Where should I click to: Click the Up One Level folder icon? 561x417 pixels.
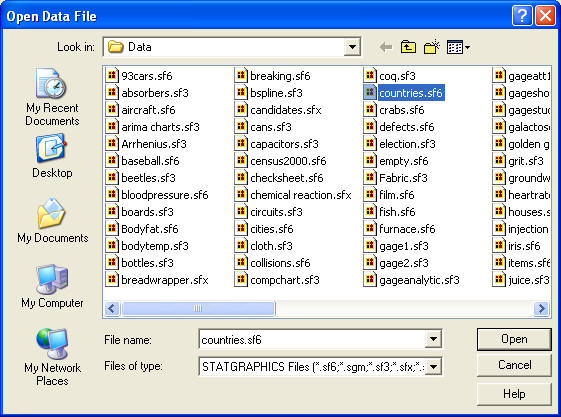(x=408, y=47)
